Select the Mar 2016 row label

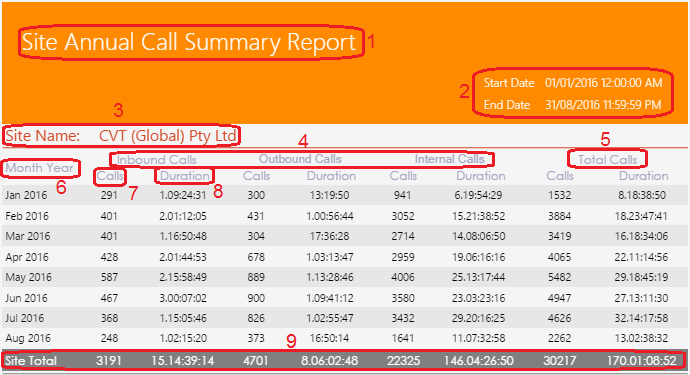tap(28, 236)
